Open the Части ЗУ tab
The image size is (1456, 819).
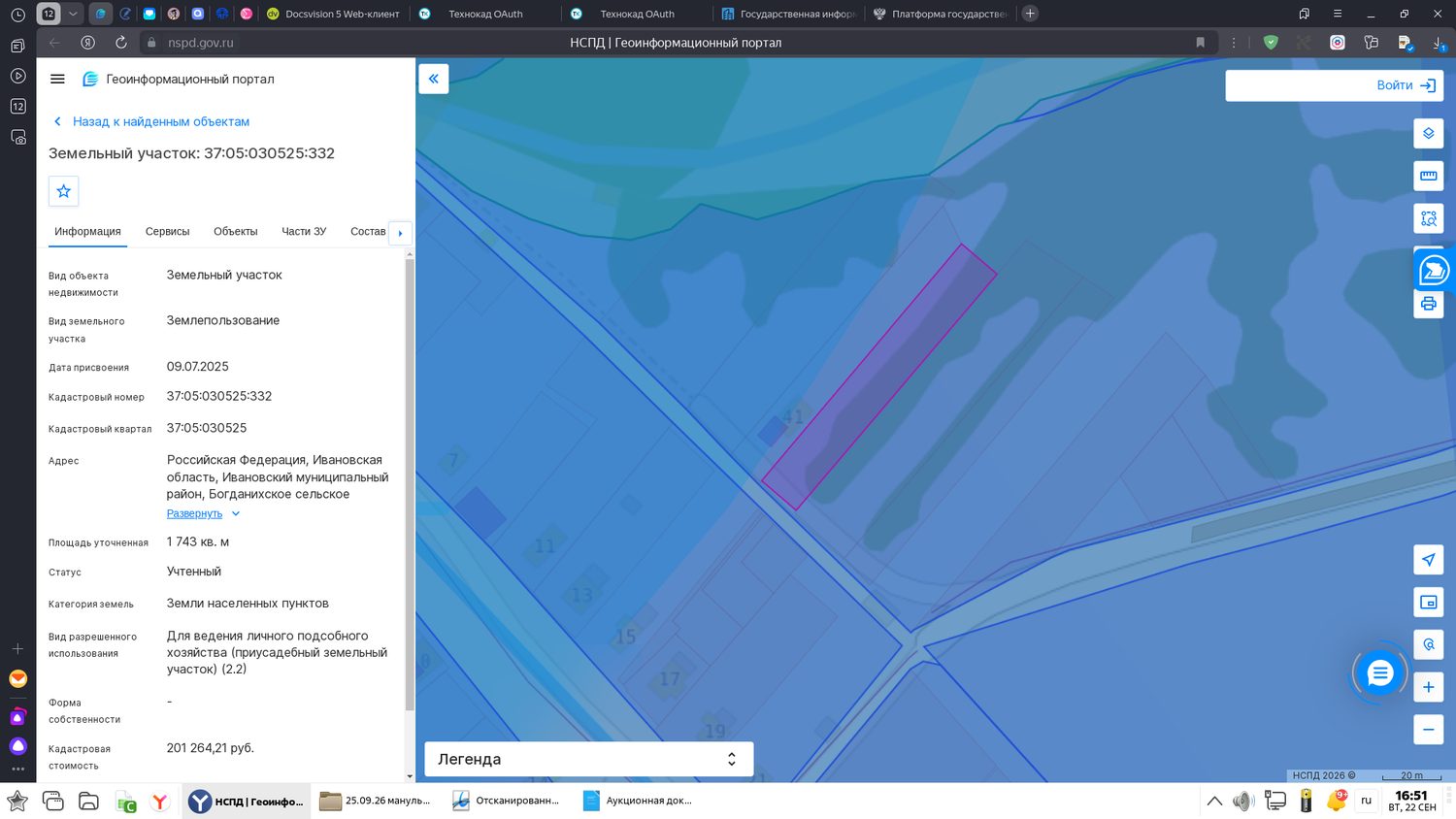(304, 232)
